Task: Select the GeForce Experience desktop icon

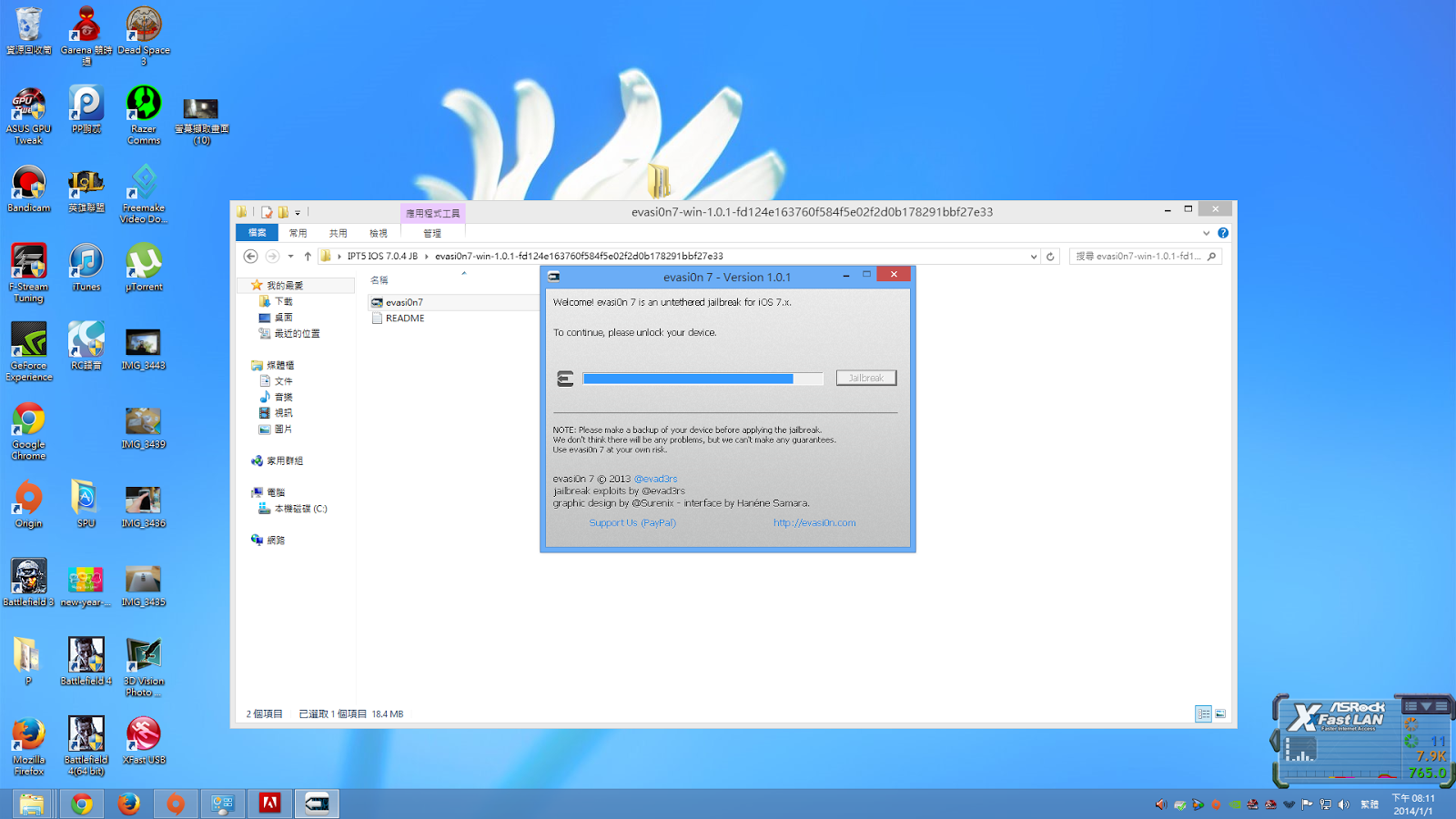Action: pos(28,352)
